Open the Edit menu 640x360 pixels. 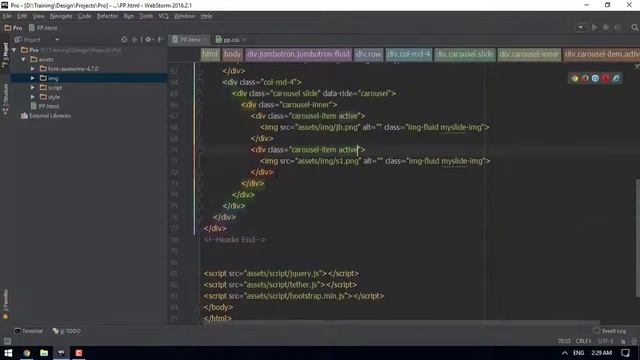pyautogui.click(x=22, y=16)
